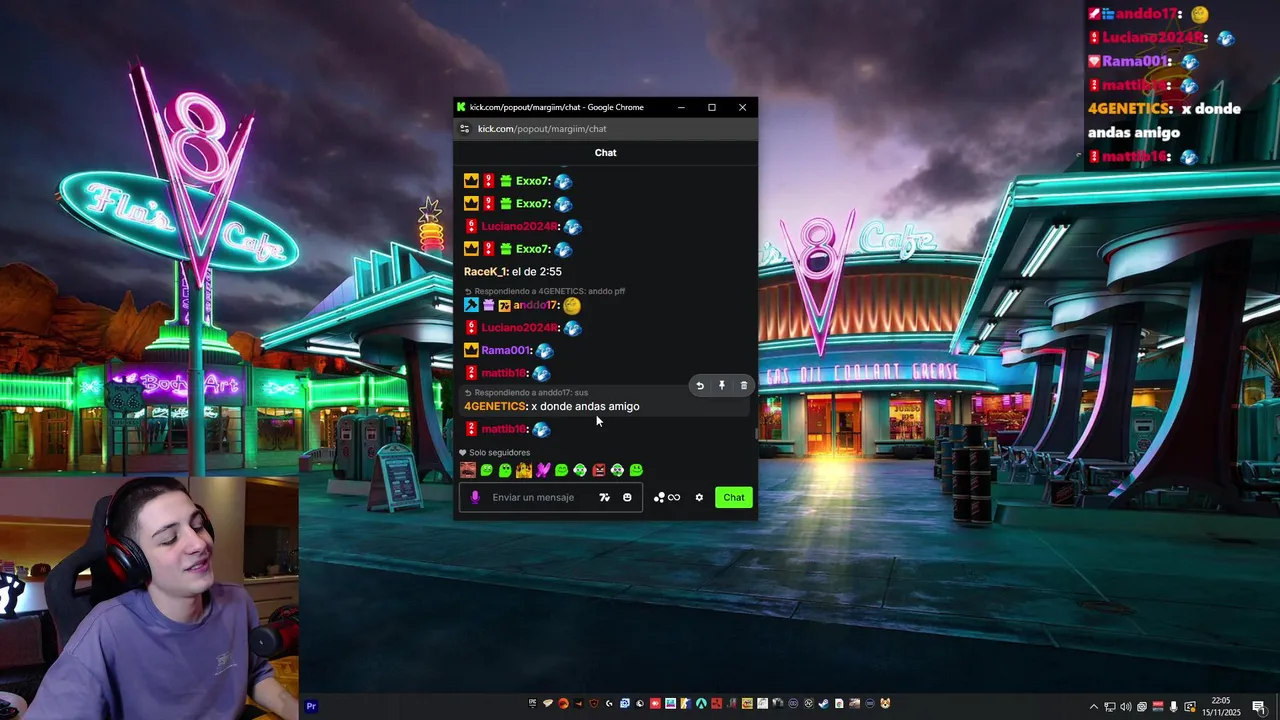Open chat settings gear icon
This screenshot has width=1280, height=720.
[699, 497]
